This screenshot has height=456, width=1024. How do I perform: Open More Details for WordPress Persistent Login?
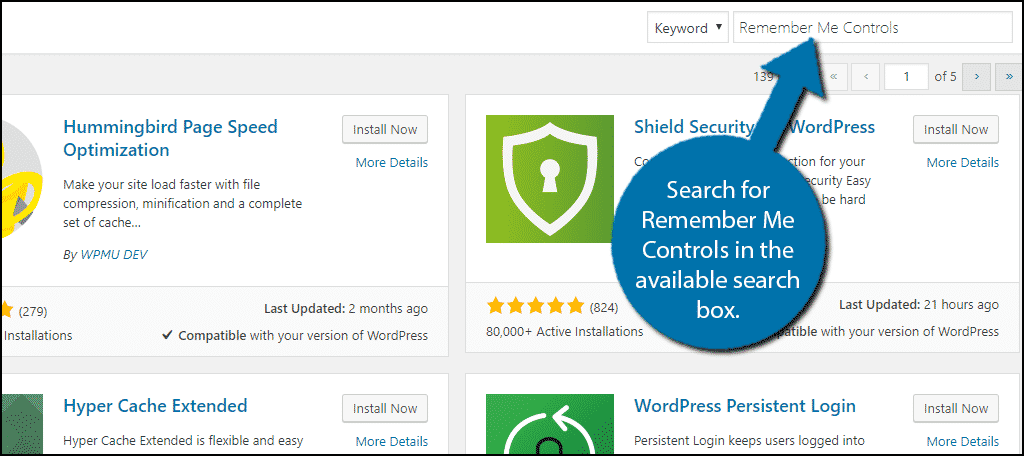point(963,441)
